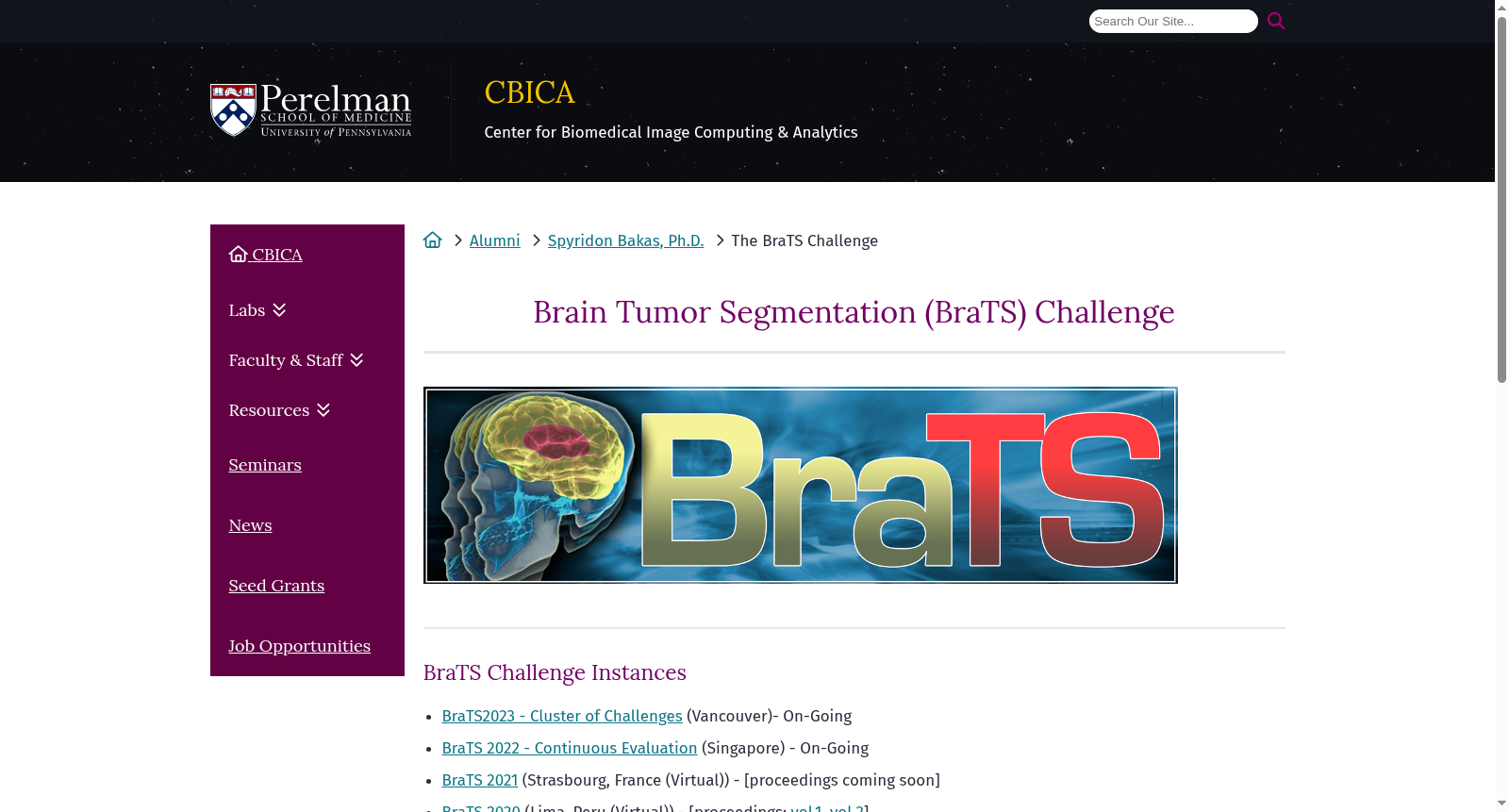Click the magnifying glass search icon

[1276, 21]
